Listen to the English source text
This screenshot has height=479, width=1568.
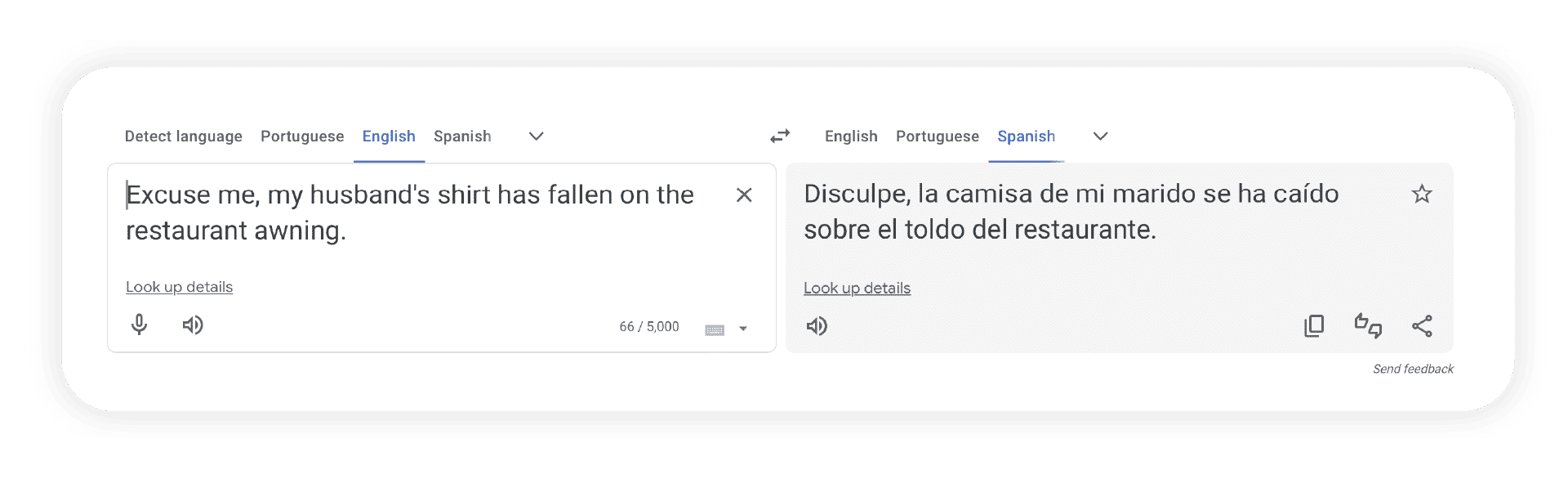click(x=193, y=325)
